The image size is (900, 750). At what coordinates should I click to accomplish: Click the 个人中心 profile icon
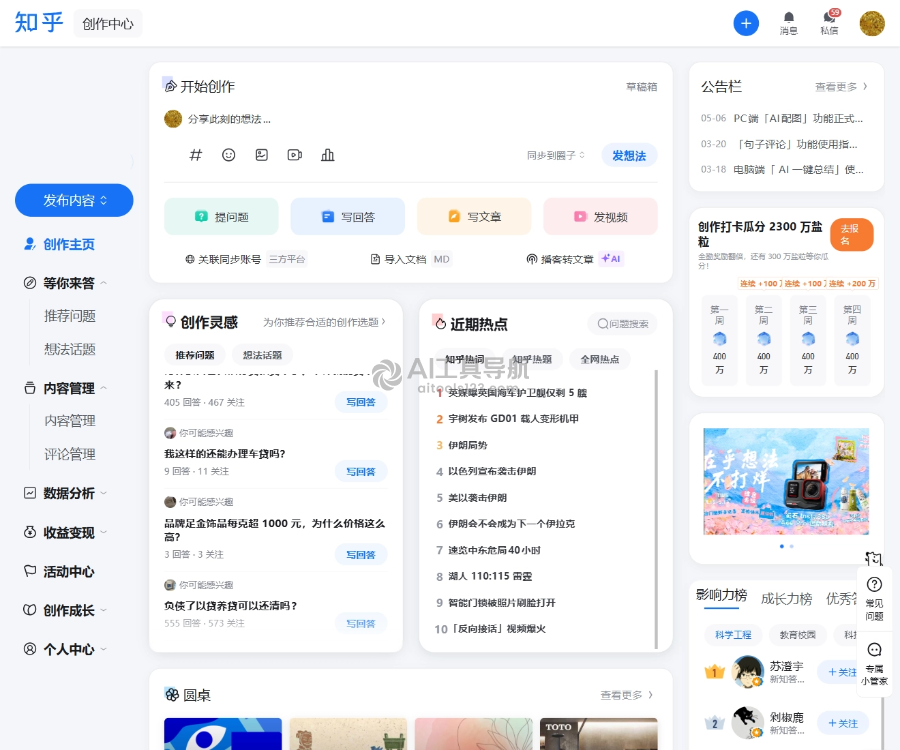pos(30,649)
